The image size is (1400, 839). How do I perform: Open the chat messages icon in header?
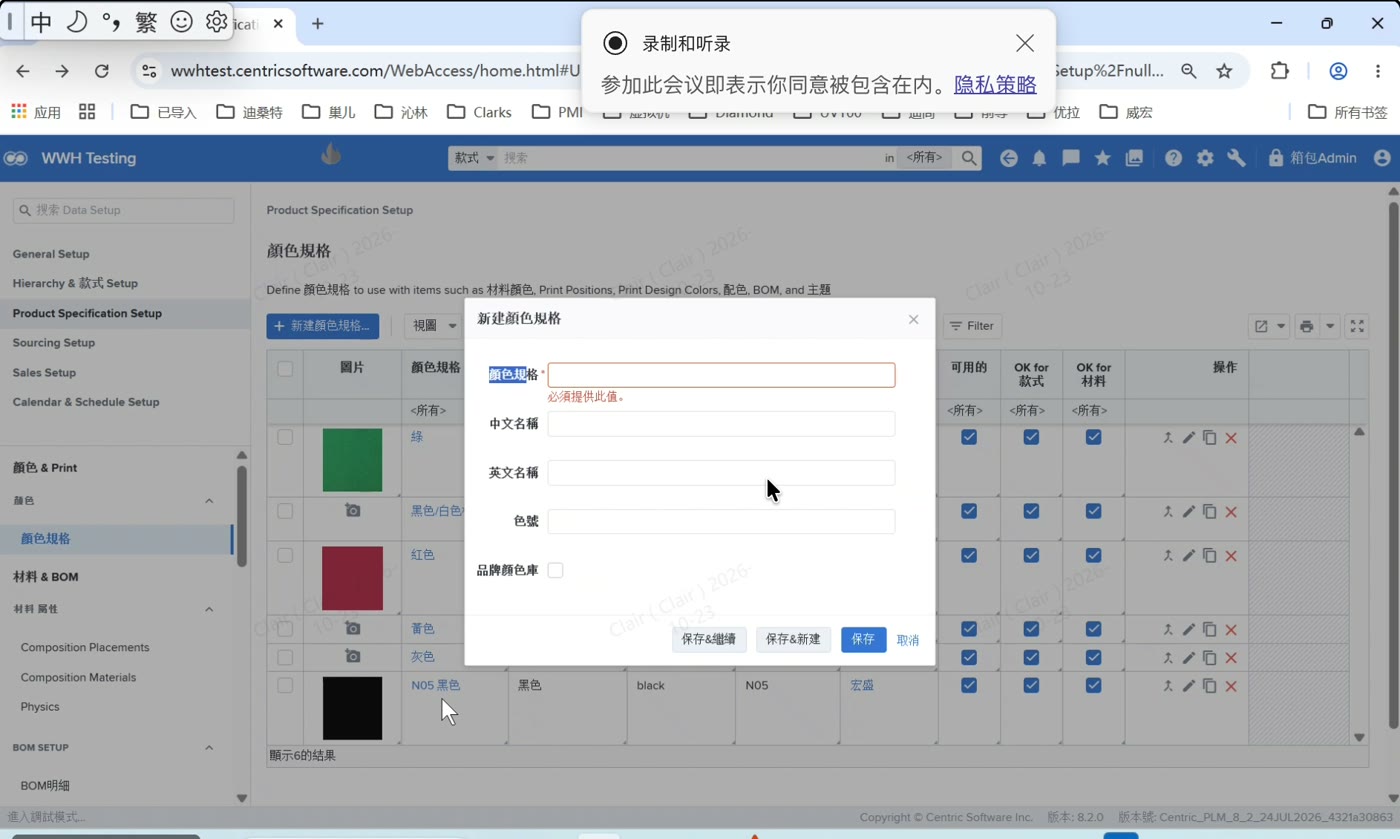click(x=1071, y=158)
